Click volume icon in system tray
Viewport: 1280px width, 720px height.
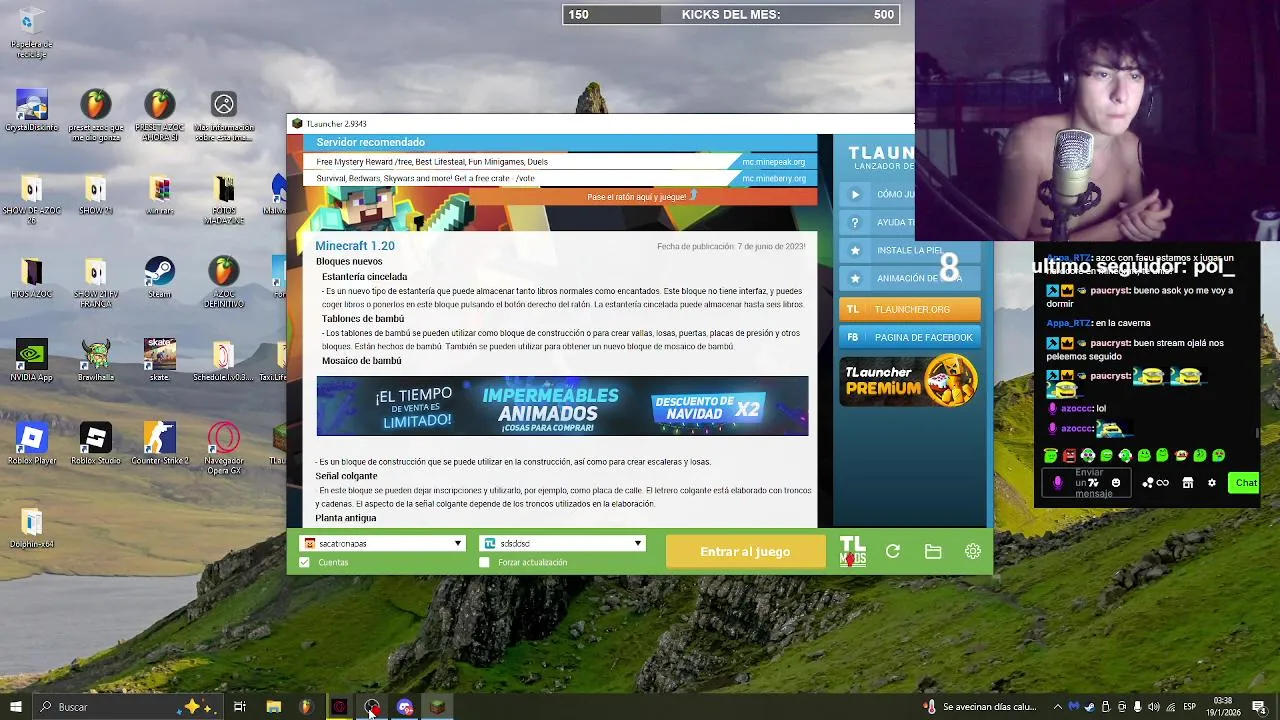pos(1153,707)
